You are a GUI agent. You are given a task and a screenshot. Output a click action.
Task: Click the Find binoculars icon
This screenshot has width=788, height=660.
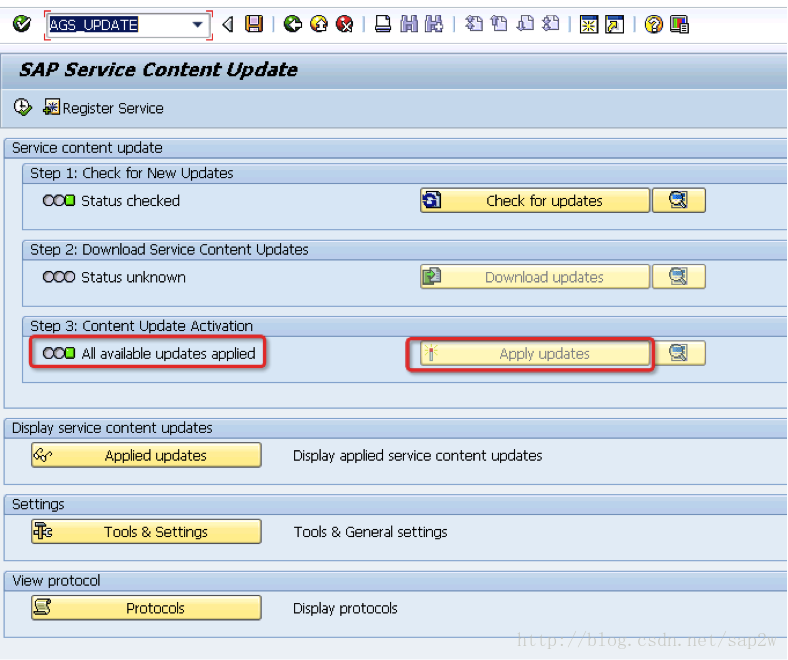409,24
